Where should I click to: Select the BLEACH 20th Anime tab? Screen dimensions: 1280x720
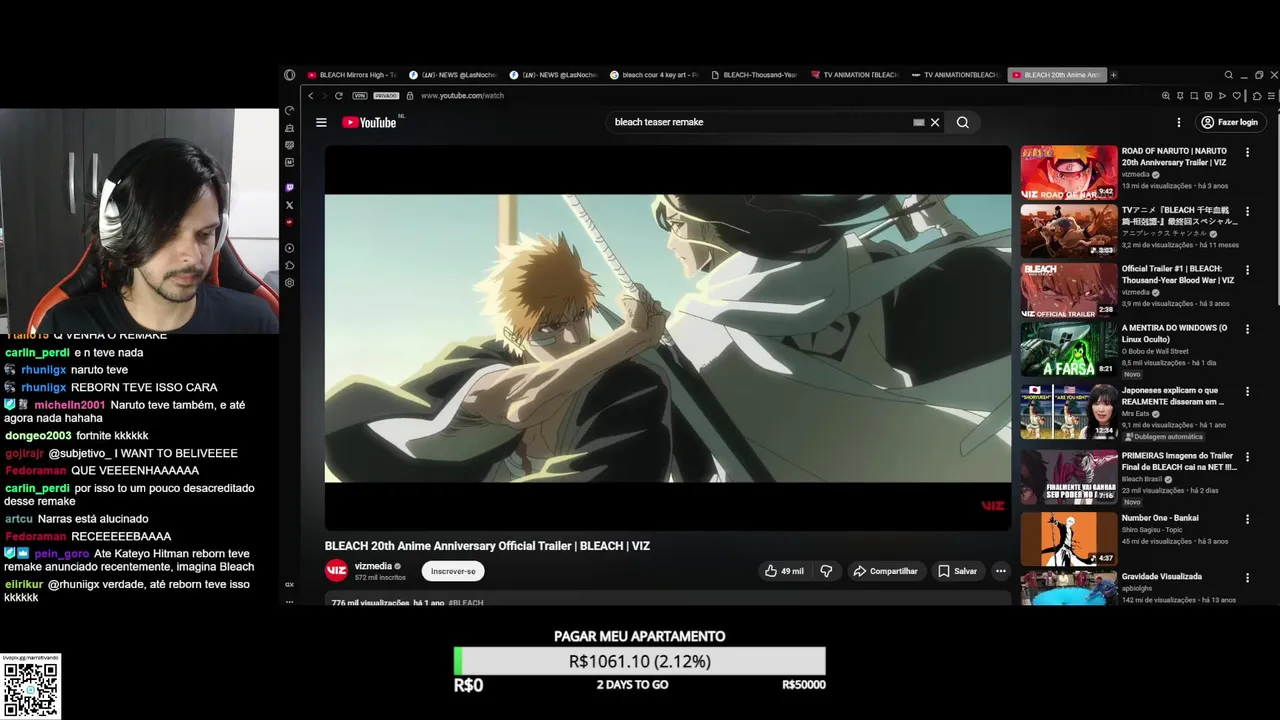pos(1057,75)
